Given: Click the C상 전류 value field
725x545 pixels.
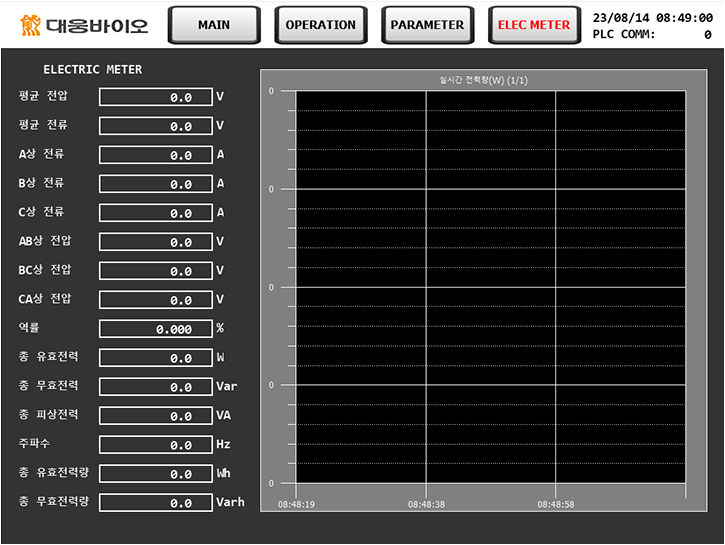Looking at the screenshot, I should [x=156, y=213].
